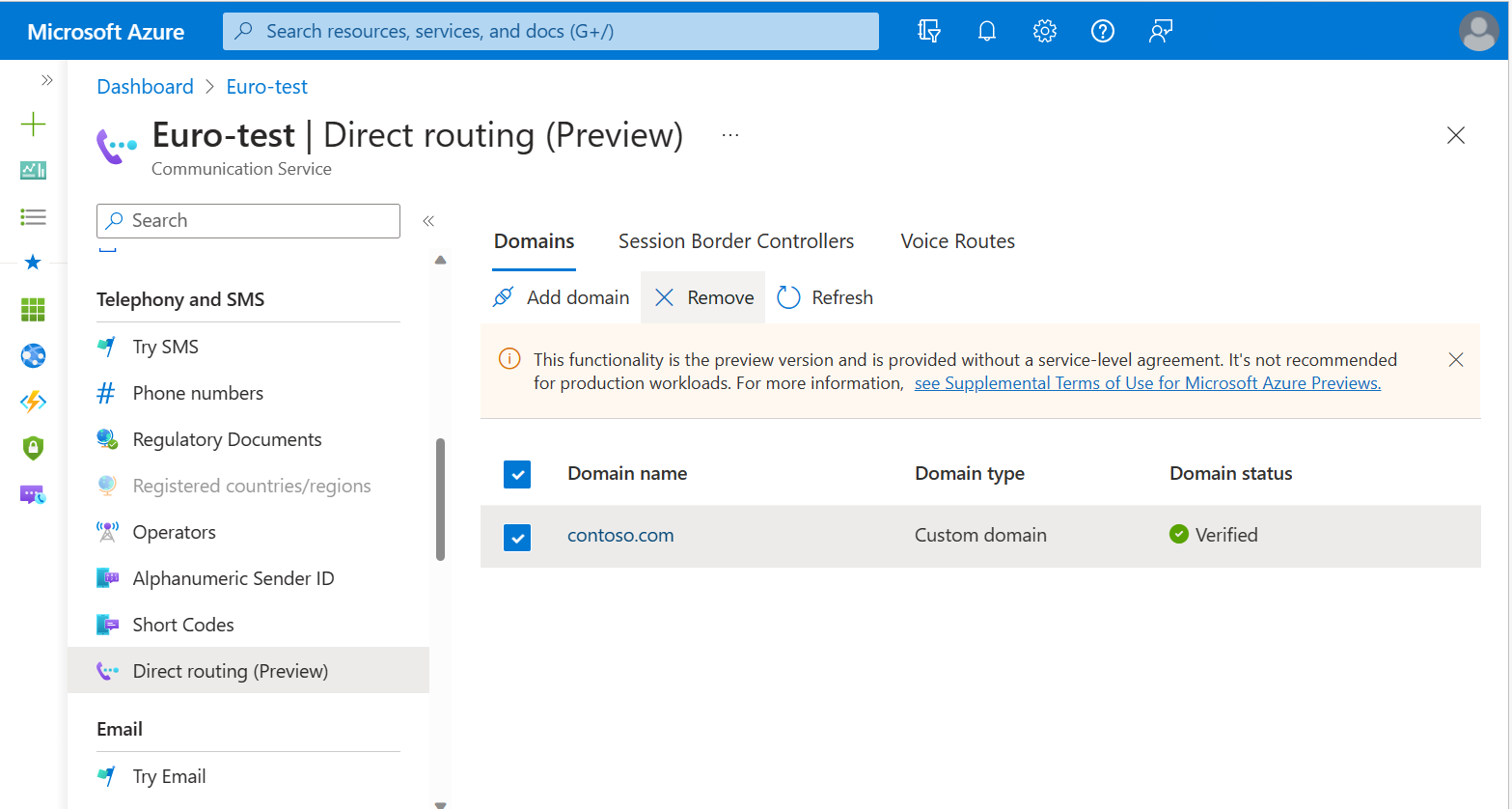Open portal settings gear
This screenshot has width=1512, height=809.
point(1044,31)
